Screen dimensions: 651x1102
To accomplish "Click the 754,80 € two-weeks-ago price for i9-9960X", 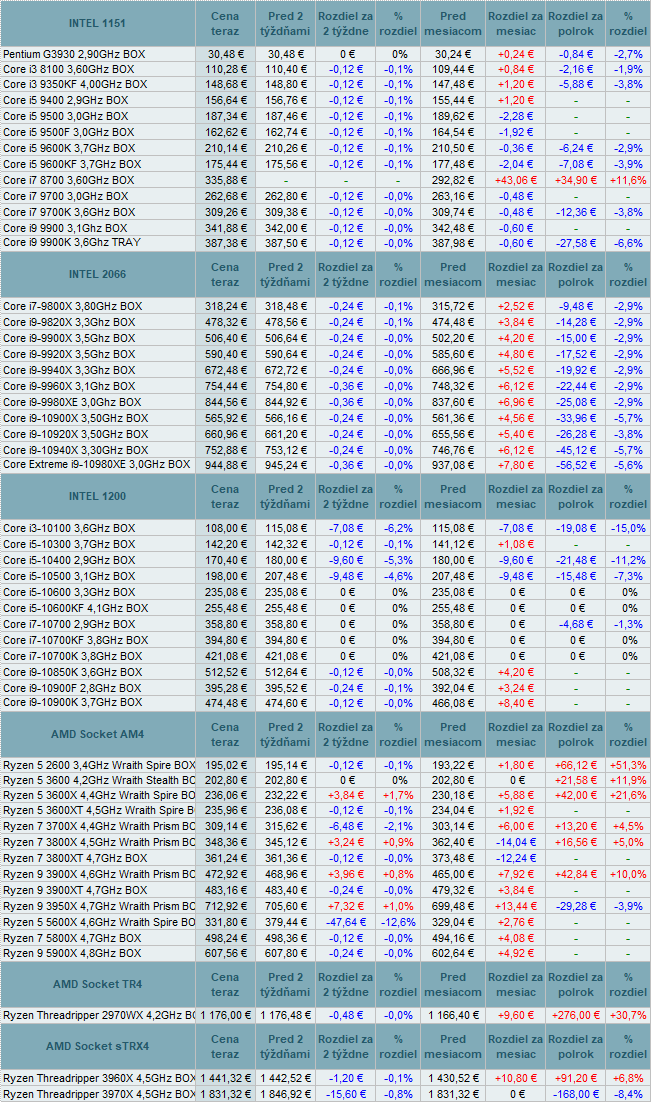I will [286, 387].
